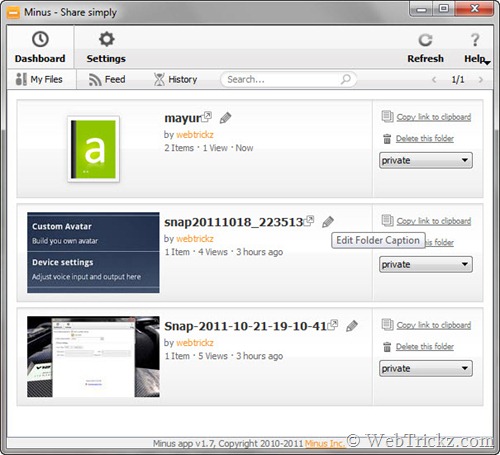Viewport: 500px width, 455px height.
Task: Copy the snap20111018_223513 link to clipboard
Action: click(x=434, y=221)
